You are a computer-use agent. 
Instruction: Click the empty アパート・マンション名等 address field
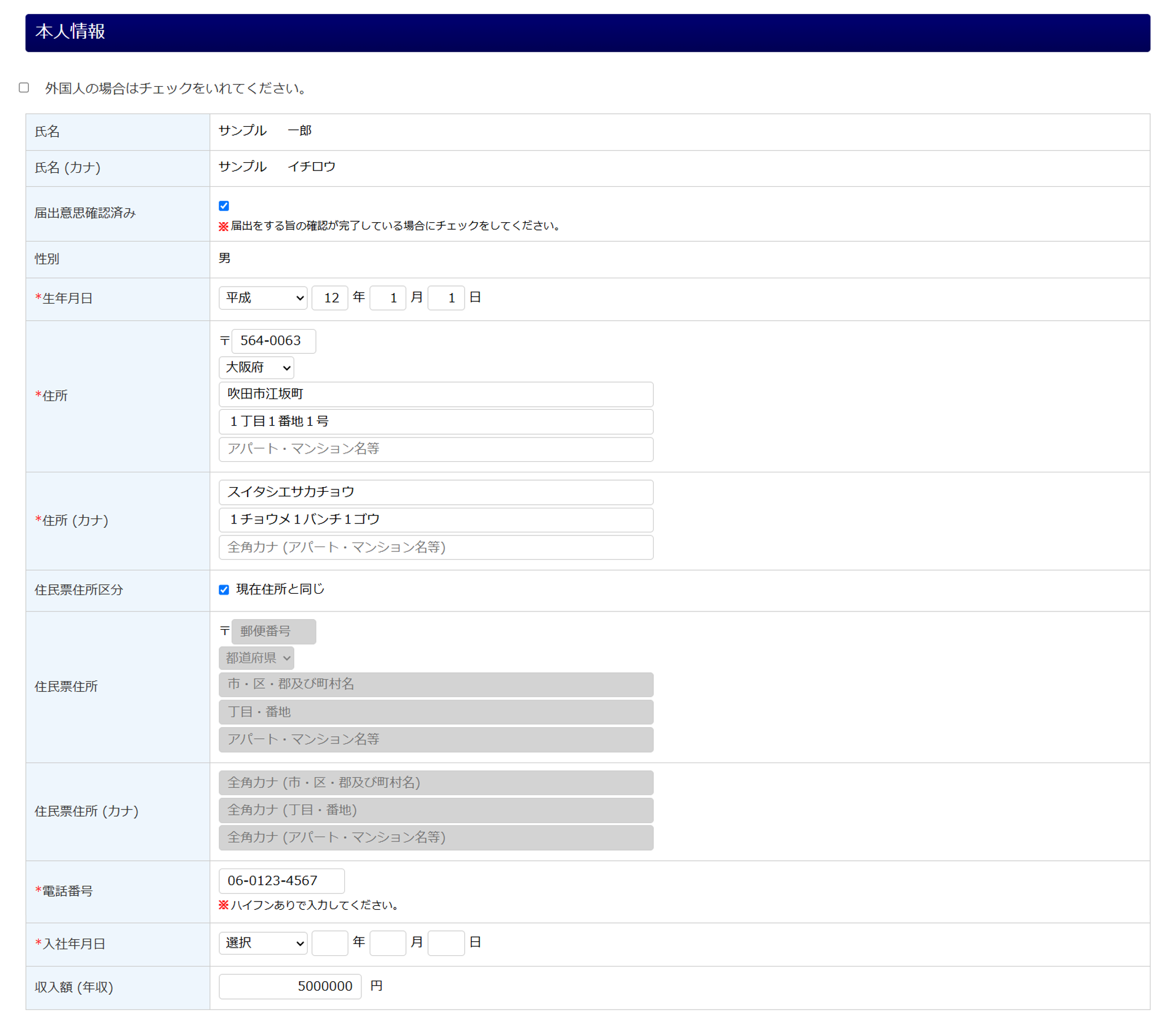click(x=436, y=449)
